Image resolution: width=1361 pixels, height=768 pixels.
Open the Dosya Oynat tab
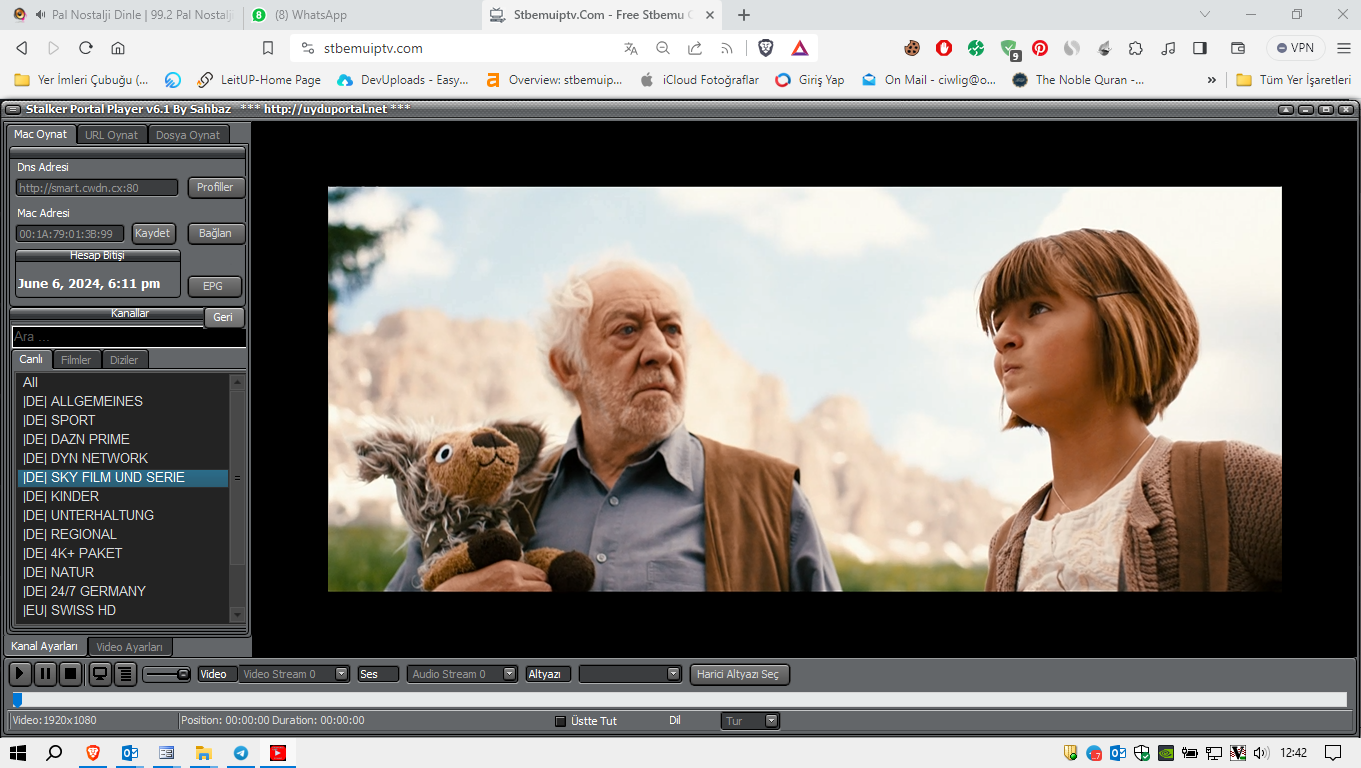click(x=188, y=135)
